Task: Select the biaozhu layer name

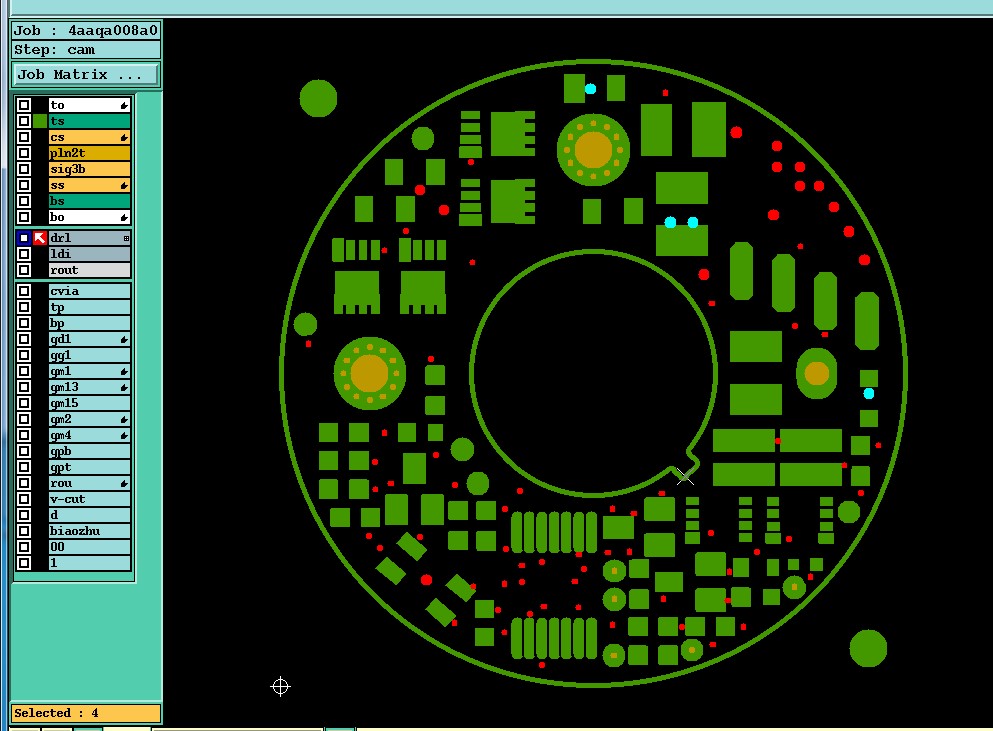Action: click(x=89, y=531)
